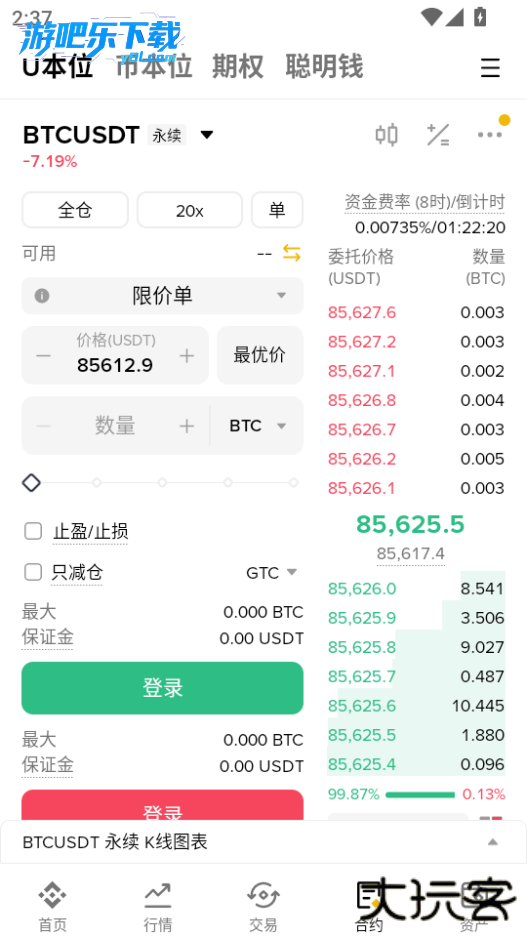Open the GTC time-in-force dropdown
The width and height of the screenshot is (527, 937).
pyautogui.click(x=271, y=573)
